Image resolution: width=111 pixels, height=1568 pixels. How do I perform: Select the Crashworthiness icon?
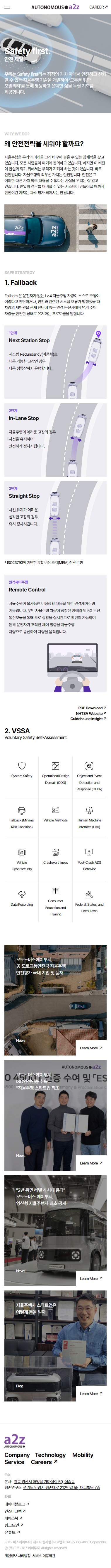coord(55,852)
